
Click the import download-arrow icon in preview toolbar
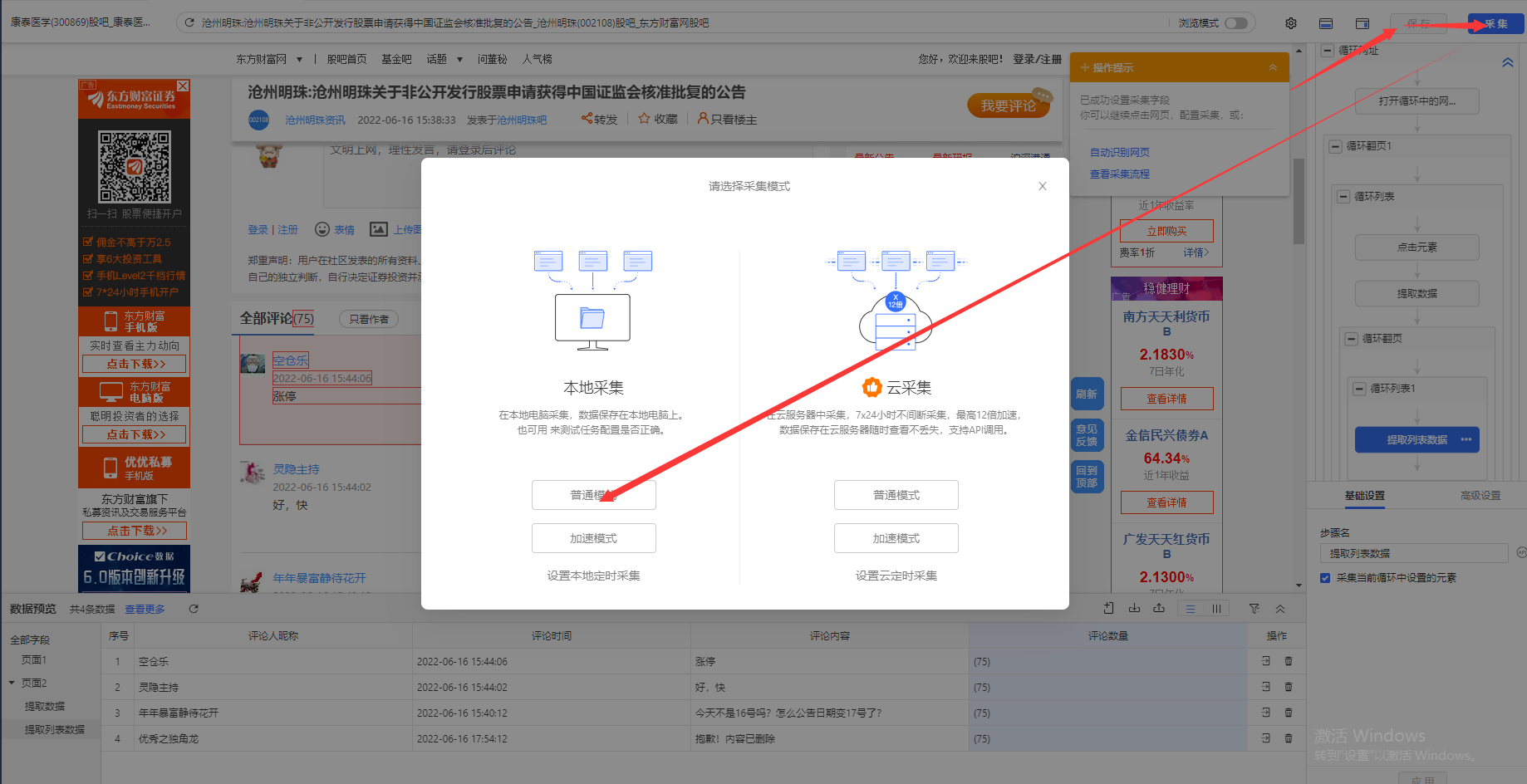(1134, 609)
